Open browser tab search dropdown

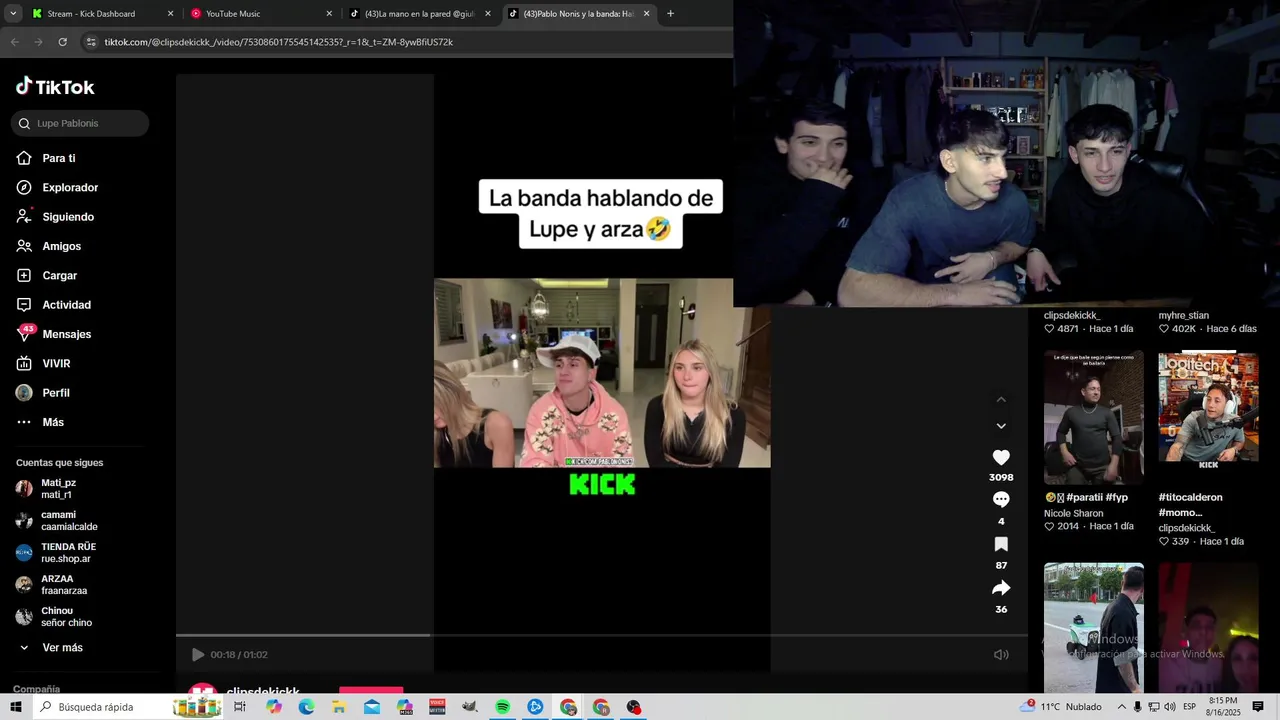[x=13, y=14]
